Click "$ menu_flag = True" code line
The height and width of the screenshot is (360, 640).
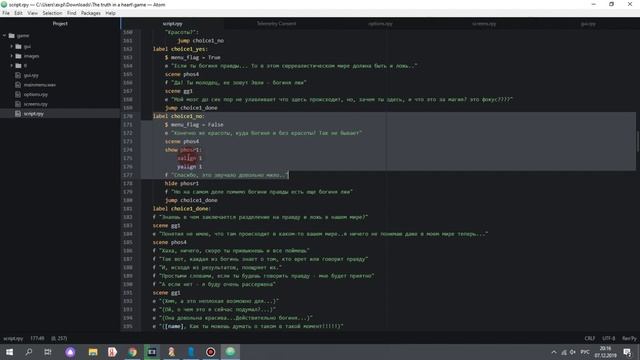pos(193,58)
